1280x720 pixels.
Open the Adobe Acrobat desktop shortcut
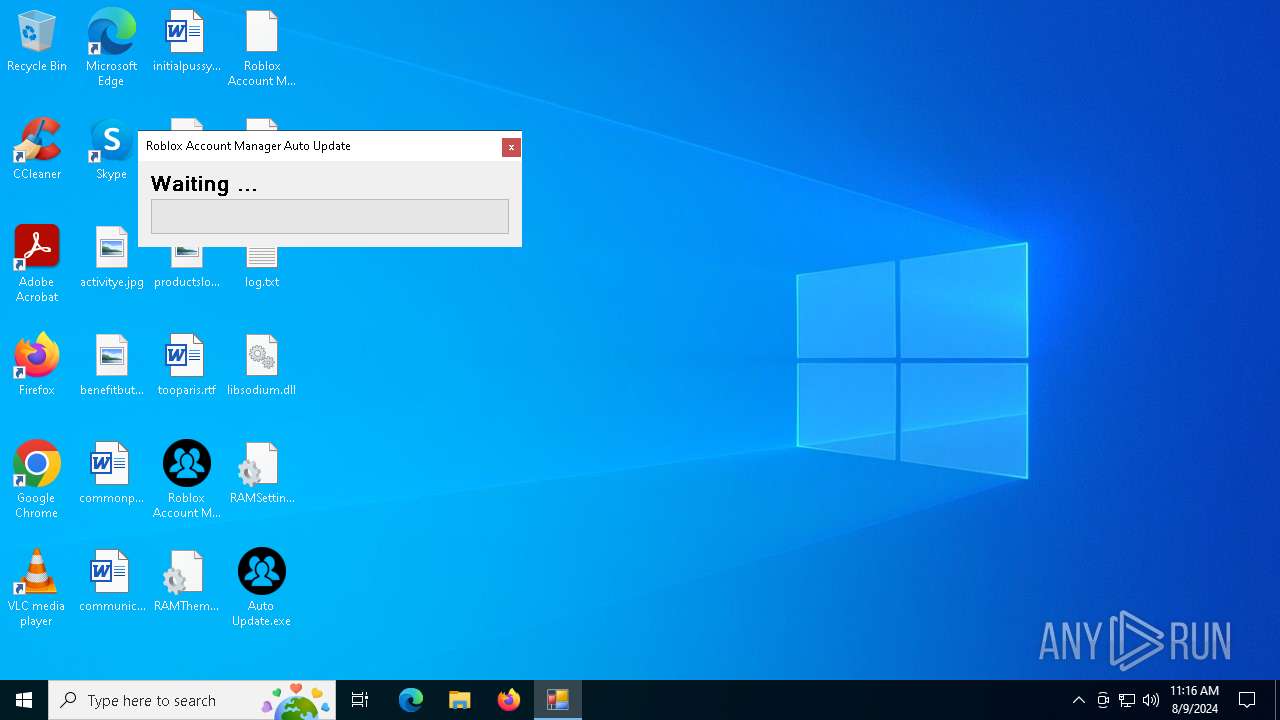click(x=37, y=264)
